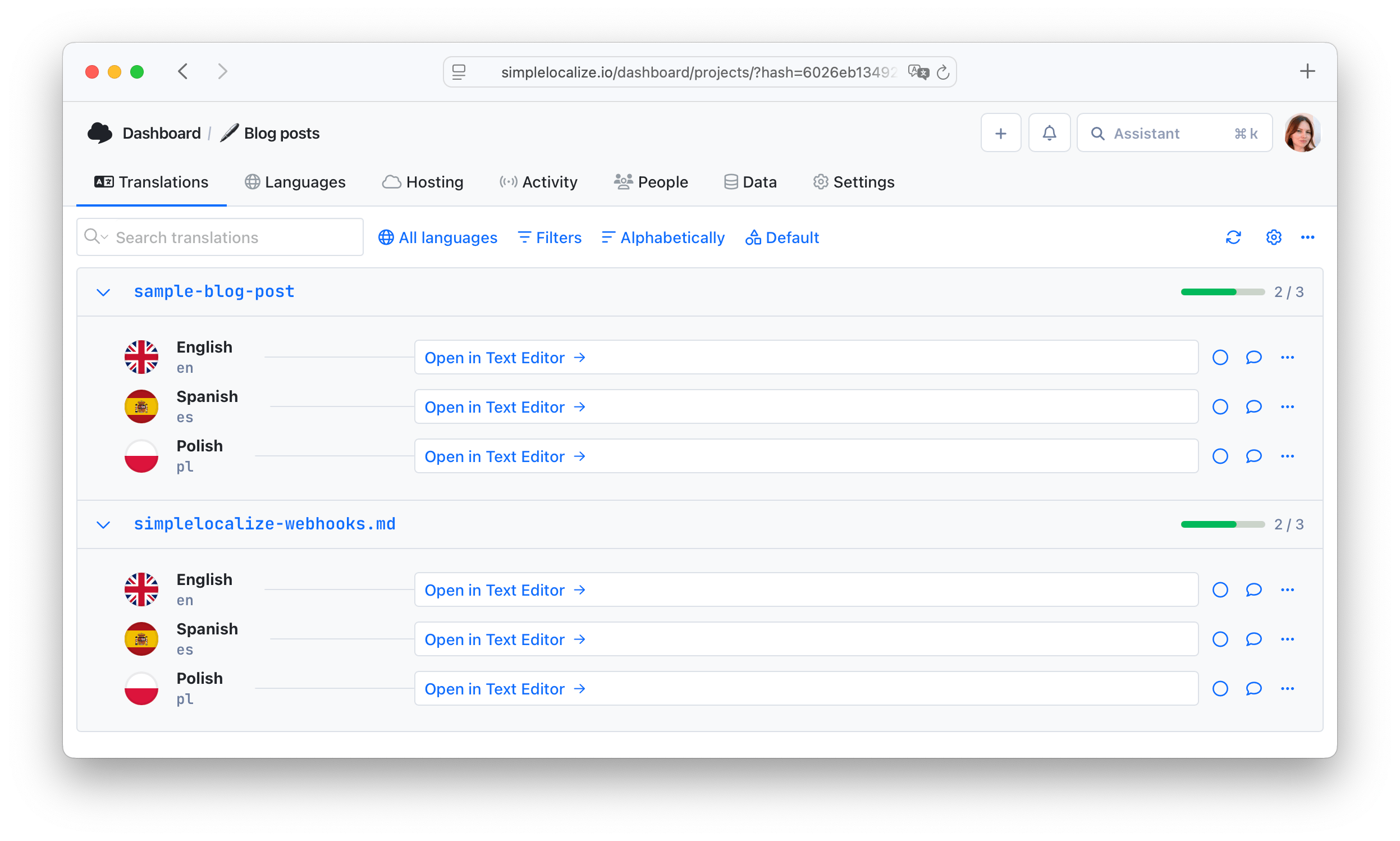
Task: Click the user avatar picture
Action: [x=1302, y=133]
